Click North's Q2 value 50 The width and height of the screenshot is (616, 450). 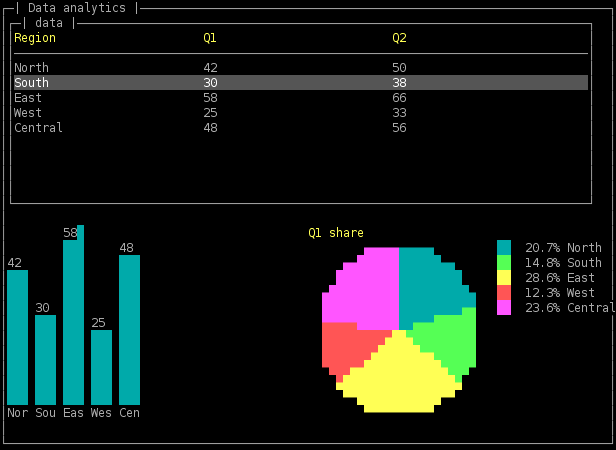coord(399,68)
